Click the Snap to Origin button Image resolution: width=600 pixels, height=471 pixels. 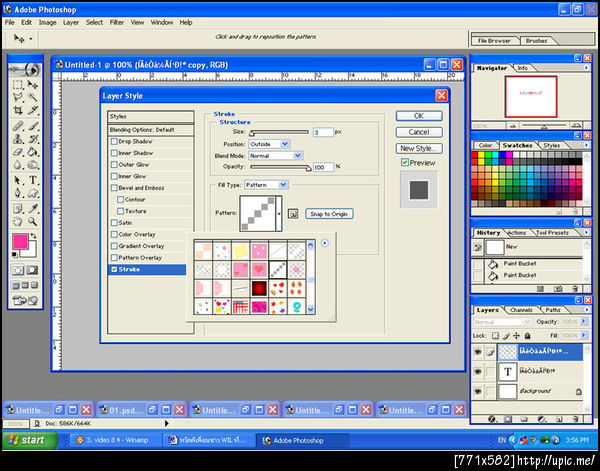coord(329,214)
